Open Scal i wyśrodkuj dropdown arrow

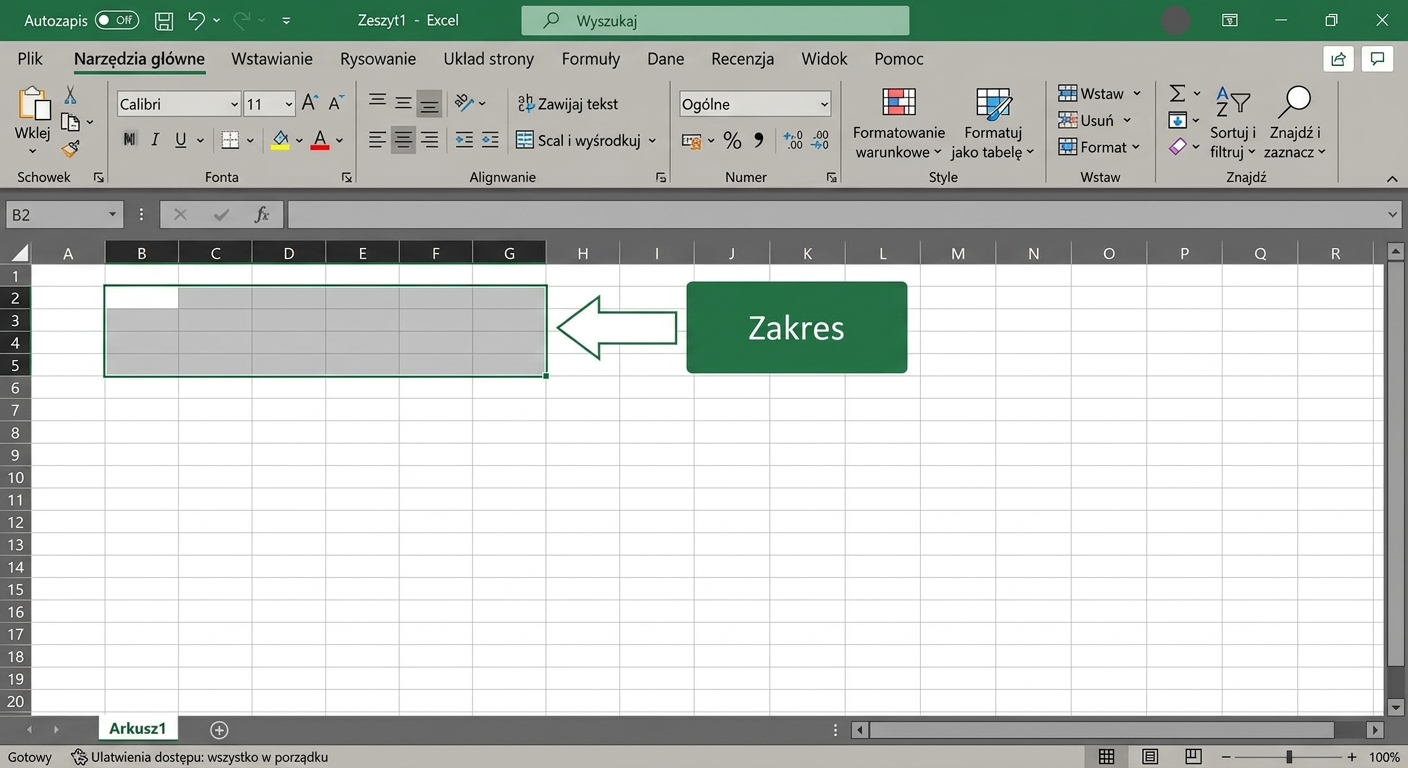coord(652,141)
